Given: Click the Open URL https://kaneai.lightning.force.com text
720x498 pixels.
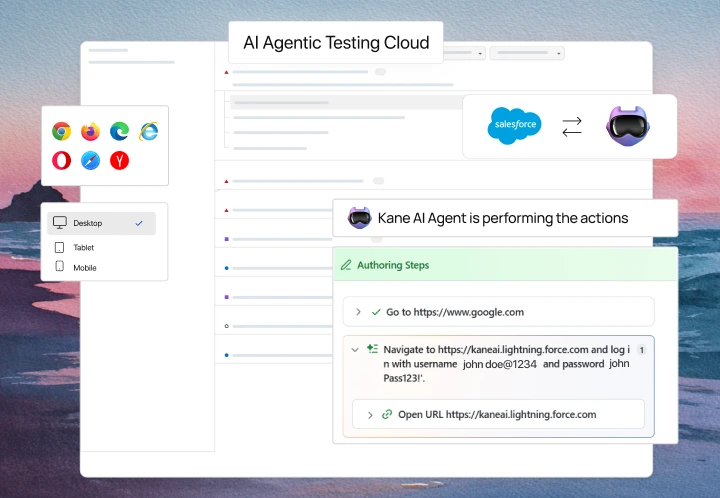Looking at the screenshot, I should click(x=497, y=414).
